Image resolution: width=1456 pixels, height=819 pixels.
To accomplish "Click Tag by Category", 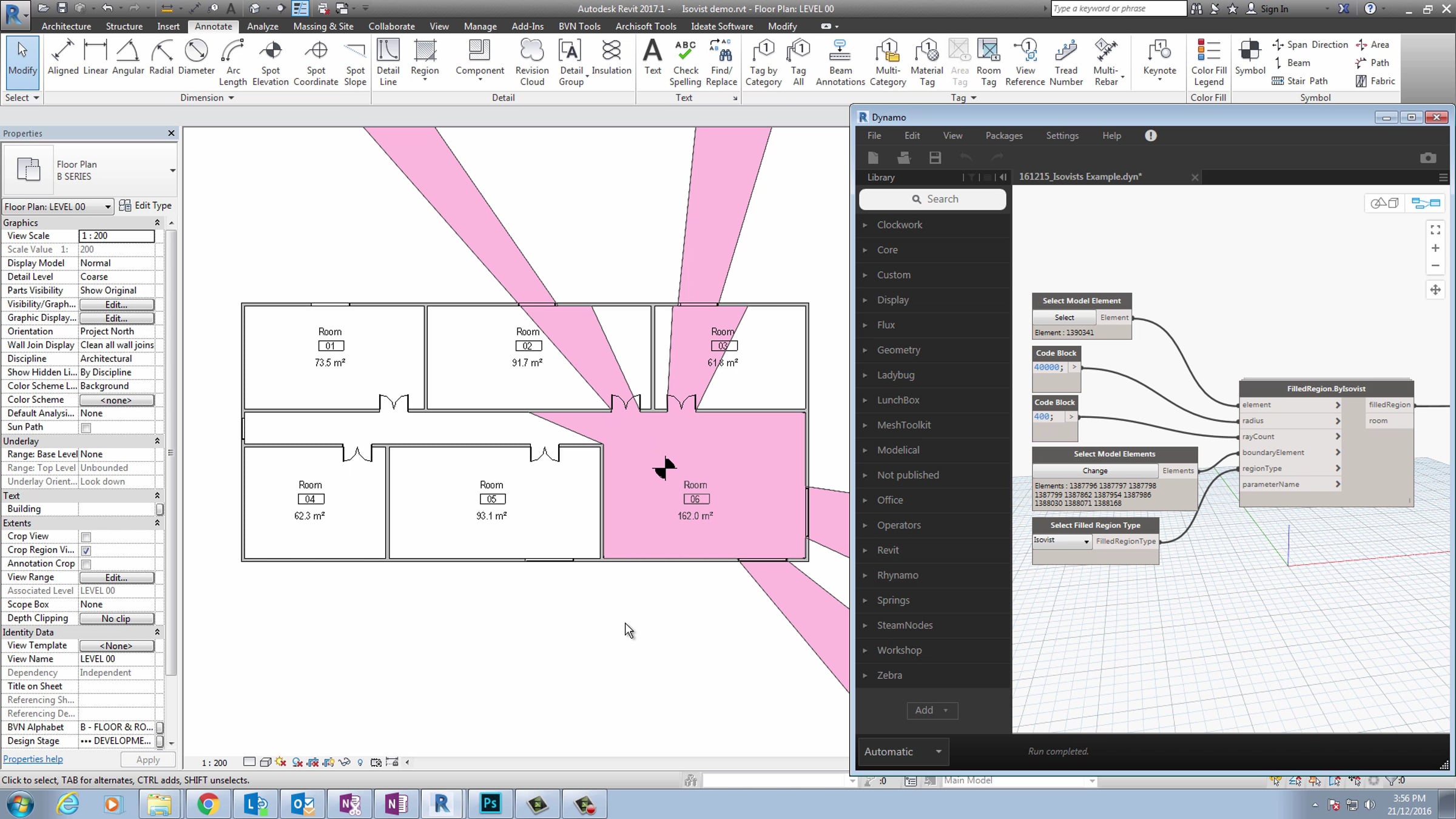I will [x=763, y=63].
